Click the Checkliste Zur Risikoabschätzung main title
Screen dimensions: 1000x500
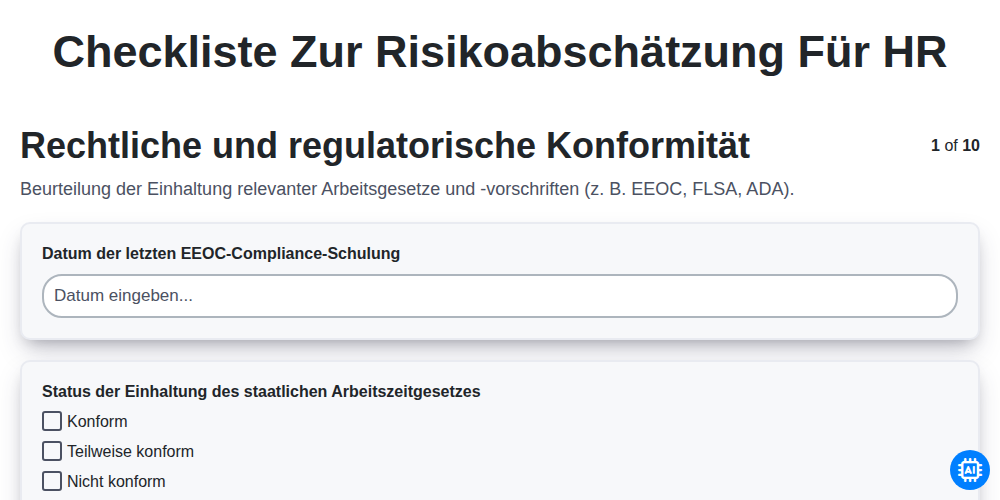coord(500,52)
